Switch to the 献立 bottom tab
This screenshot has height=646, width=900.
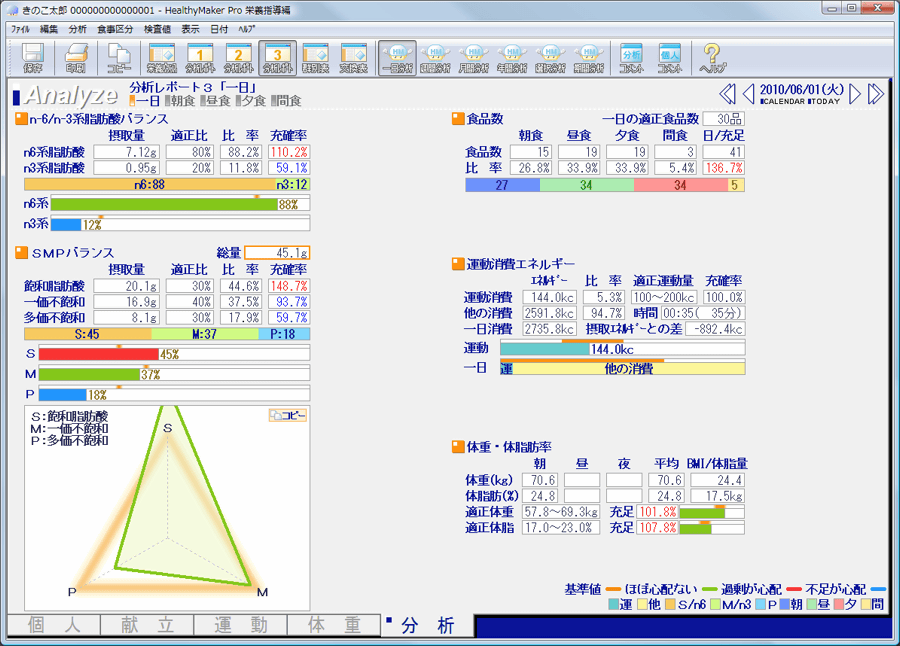pos(147,625)
